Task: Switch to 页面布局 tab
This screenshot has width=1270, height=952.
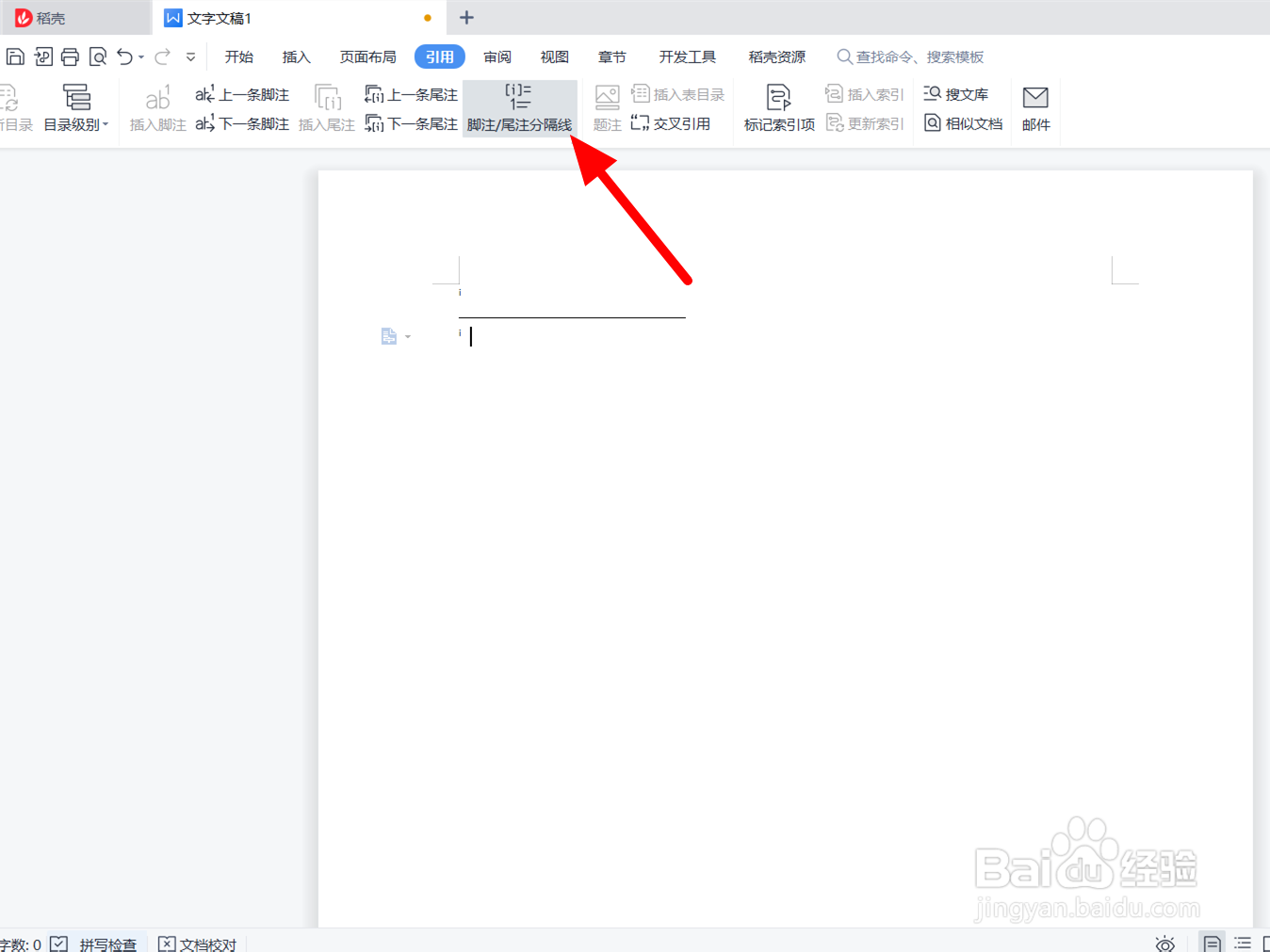Action: coord(367,56)
